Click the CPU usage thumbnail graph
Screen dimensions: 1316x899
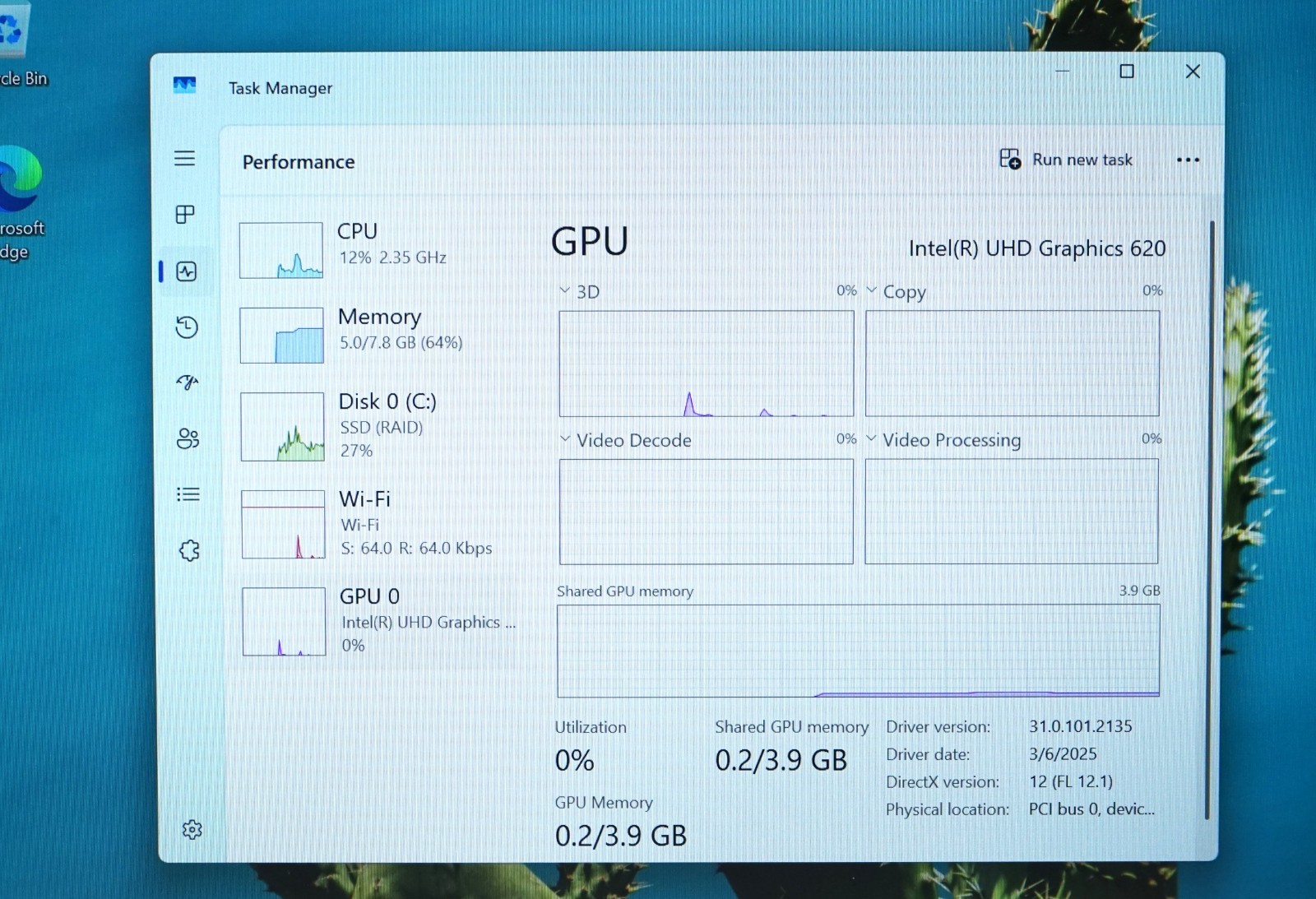pos(281,250)
